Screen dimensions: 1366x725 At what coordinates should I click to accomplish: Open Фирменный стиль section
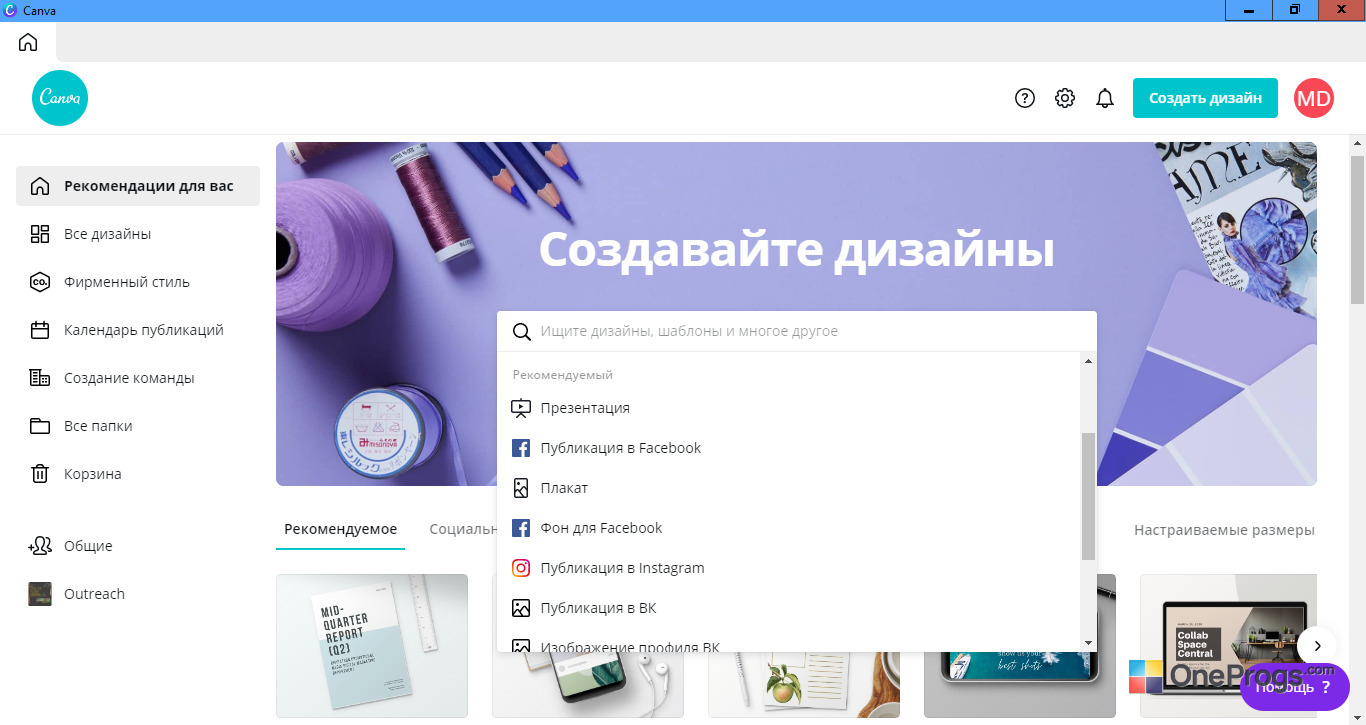tap(138, 282)
